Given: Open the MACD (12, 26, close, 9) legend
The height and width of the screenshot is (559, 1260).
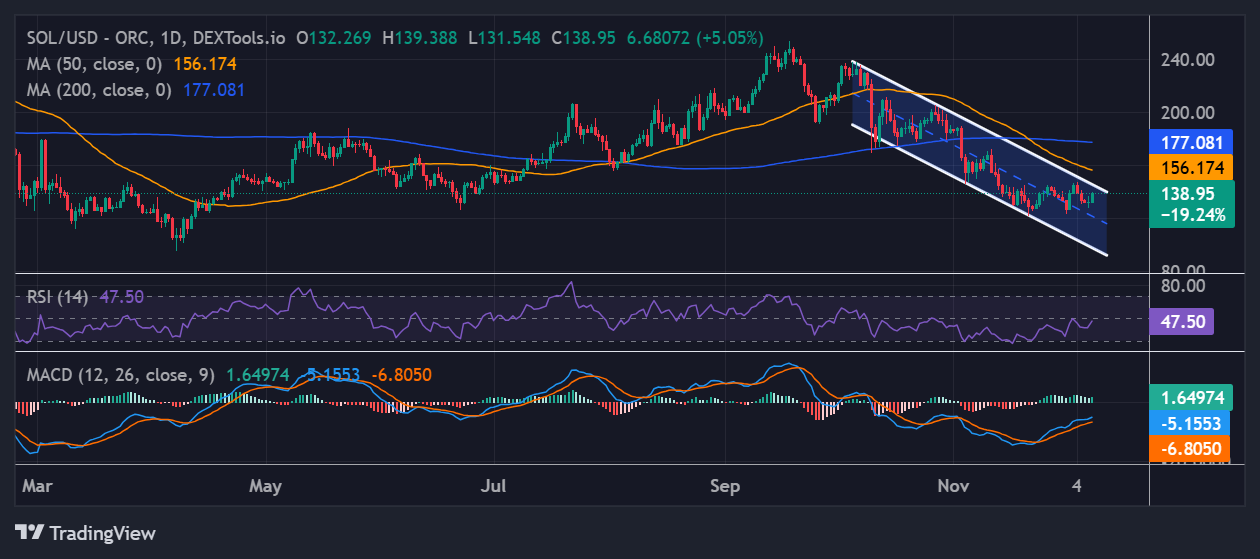Looking at the screenshot, I should coord(117,375).
